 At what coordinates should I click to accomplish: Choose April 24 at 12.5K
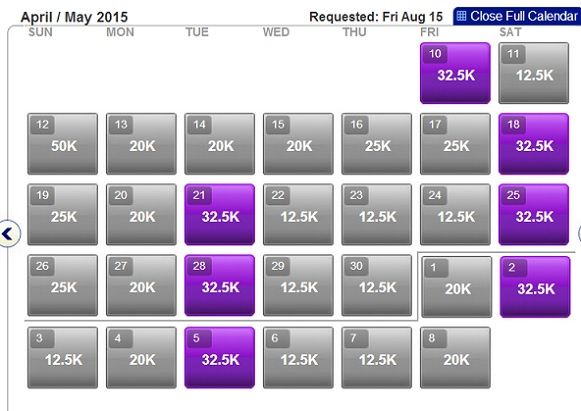pos(455,215)
